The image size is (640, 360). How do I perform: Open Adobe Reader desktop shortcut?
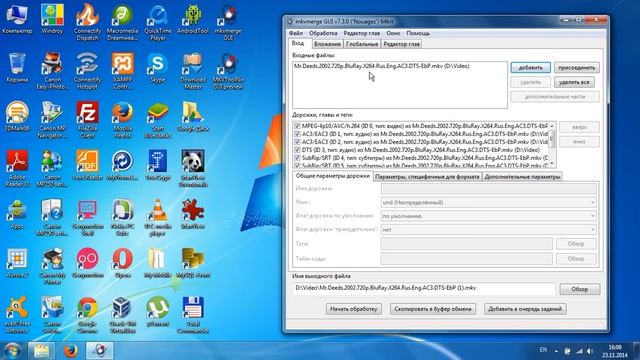coord(17,169)
